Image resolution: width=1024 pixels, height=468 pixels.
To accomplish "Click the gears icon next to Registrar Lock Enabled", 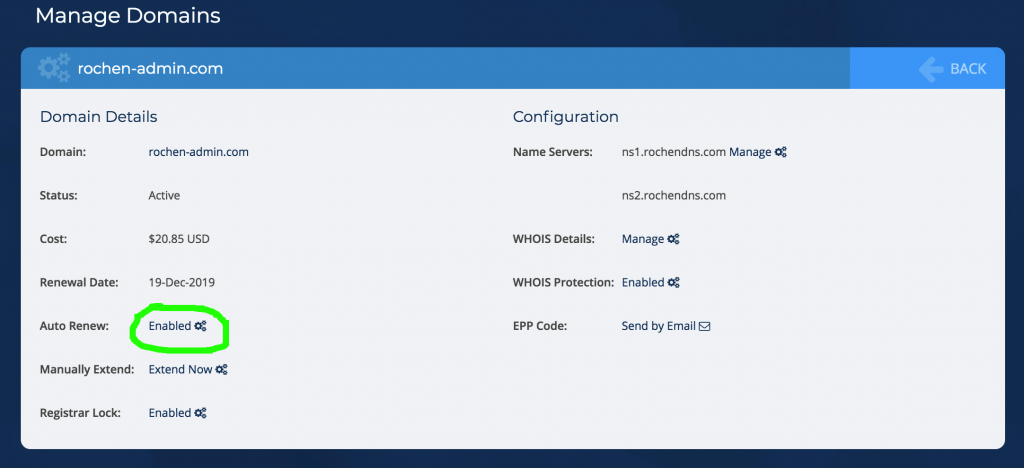I will click(x=200, y=413).
